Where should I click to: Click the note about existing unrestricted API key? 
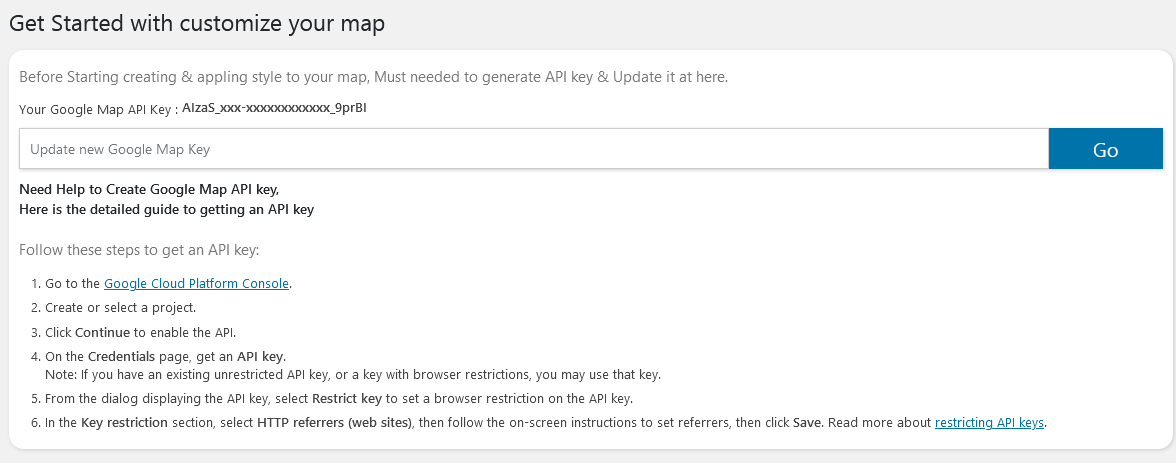pyautogui.click(x=352, y=374)
